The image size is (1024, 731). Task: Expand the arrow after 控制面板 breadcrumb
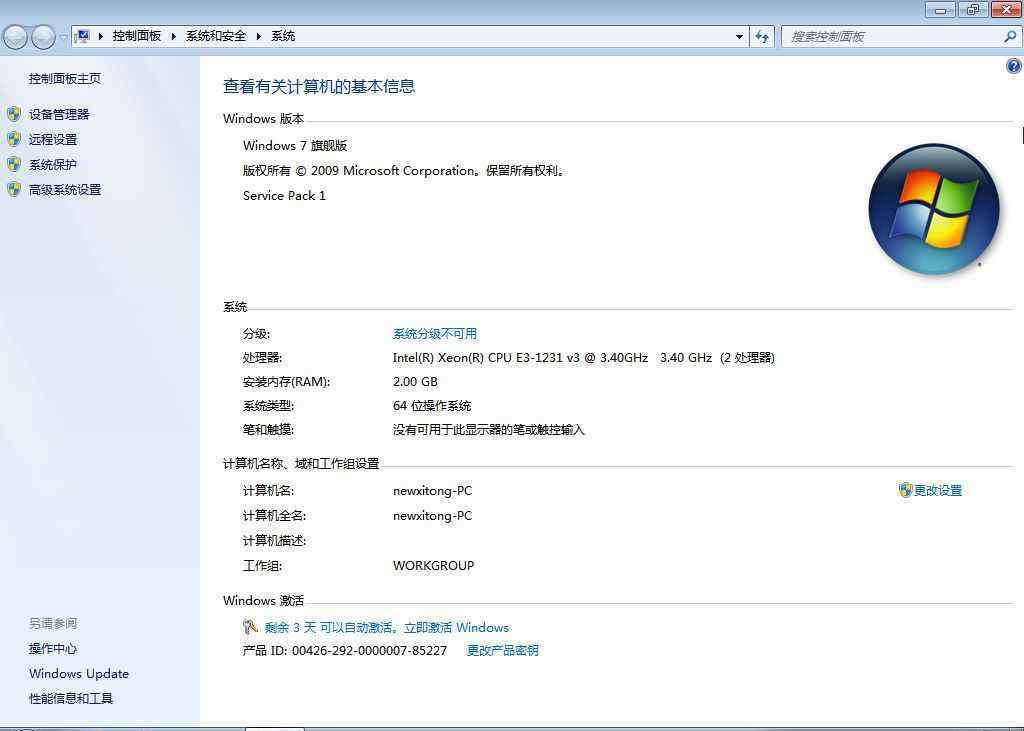pyautogui.click(x=174, y=37)
